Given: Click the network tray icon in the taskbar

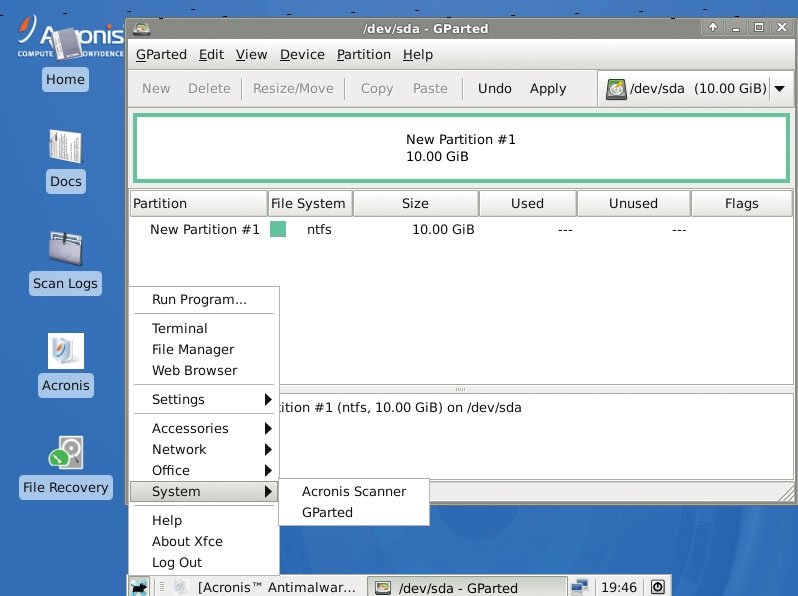Looking at the screenshot, I should click(580, 587).
